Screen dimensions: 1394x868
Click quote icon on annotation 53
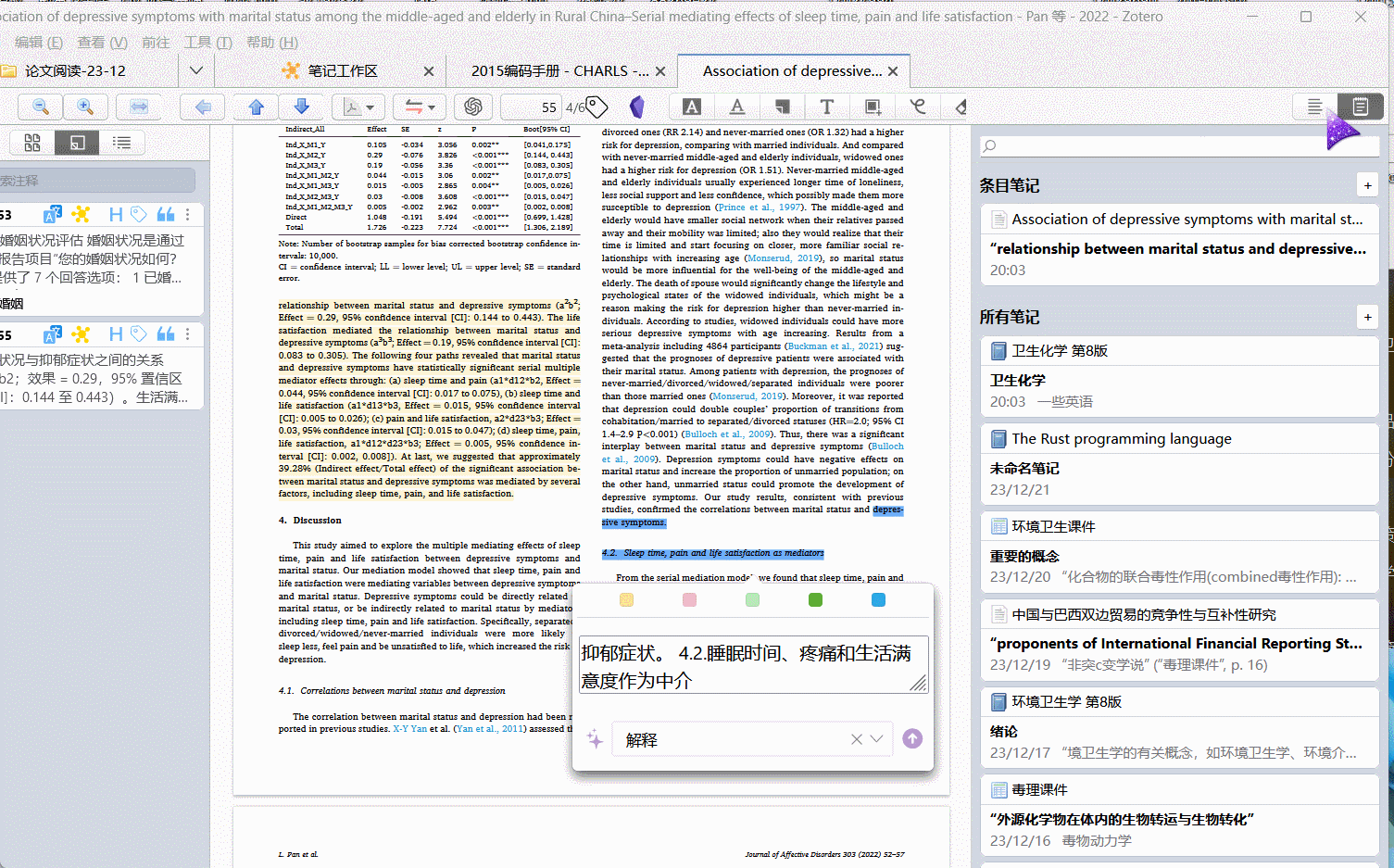click(166, 214)
